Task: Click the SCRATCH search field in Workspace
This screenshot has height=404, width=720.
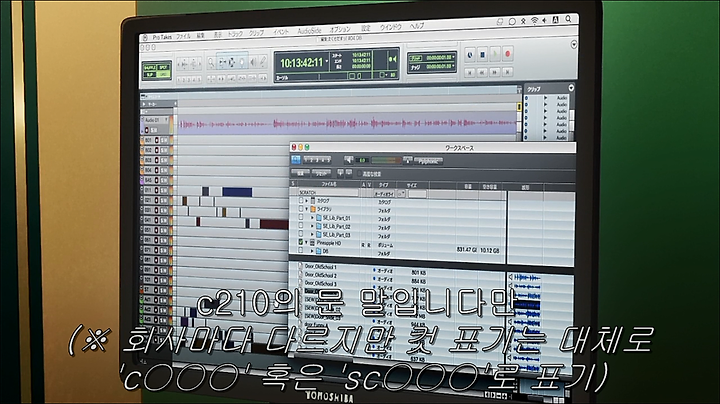Action: 328,192
